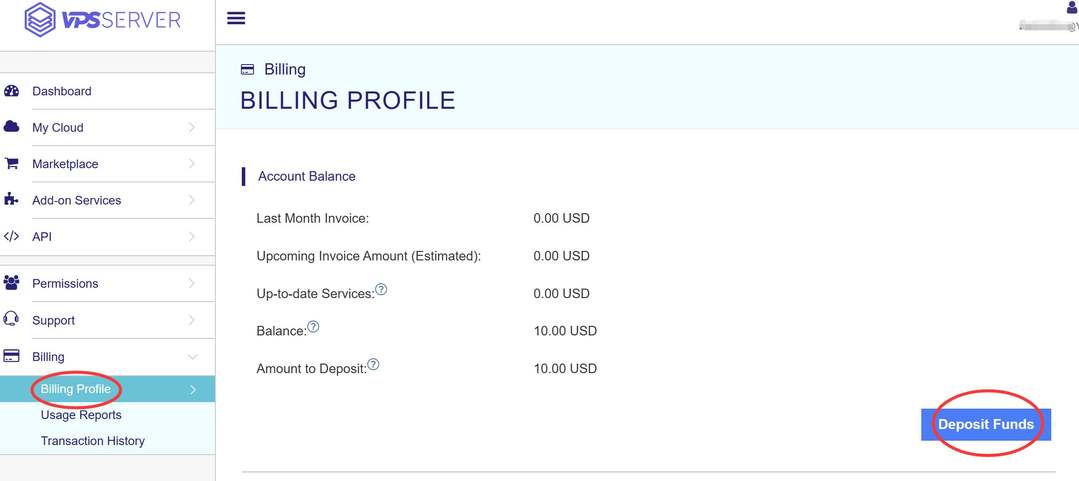Viewport: 1079px width, 481px height.
Task: Select the Billing Profile menu item
Action: coord(107,389)
